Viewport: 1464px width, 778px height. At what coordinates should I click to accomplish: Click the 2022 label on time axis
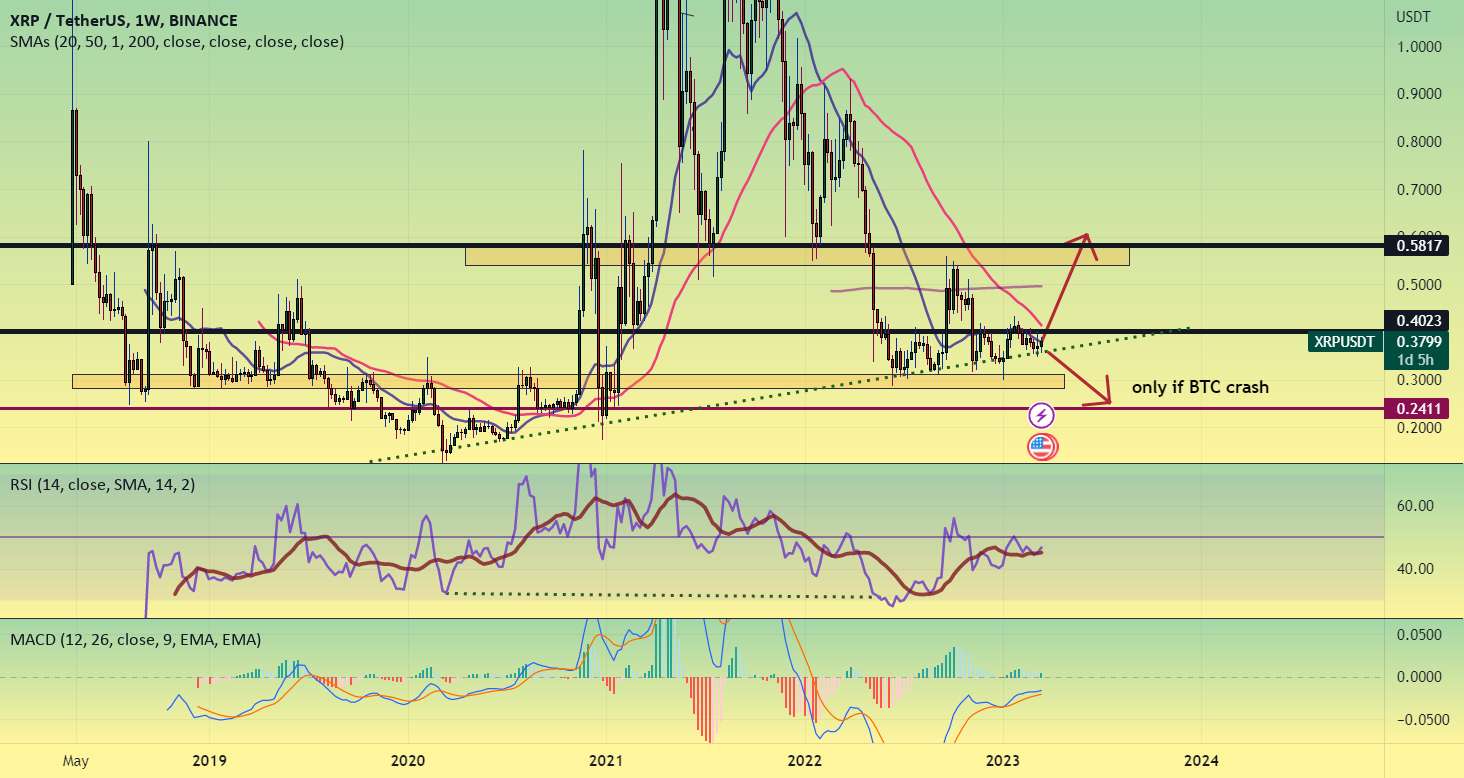[x=805, y=760]
